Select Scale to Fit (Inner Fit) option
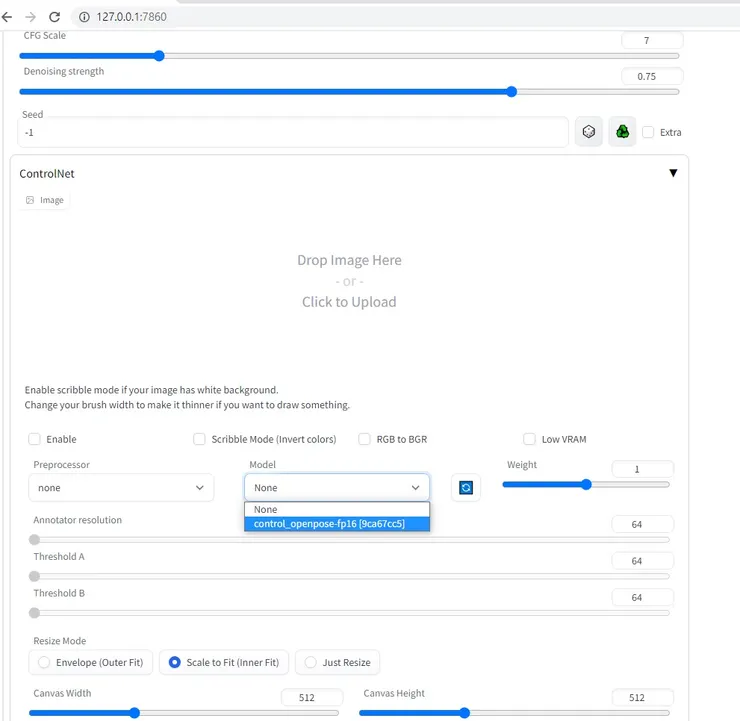The width and height of the screenshot is (740, 721). pos(224,662)
